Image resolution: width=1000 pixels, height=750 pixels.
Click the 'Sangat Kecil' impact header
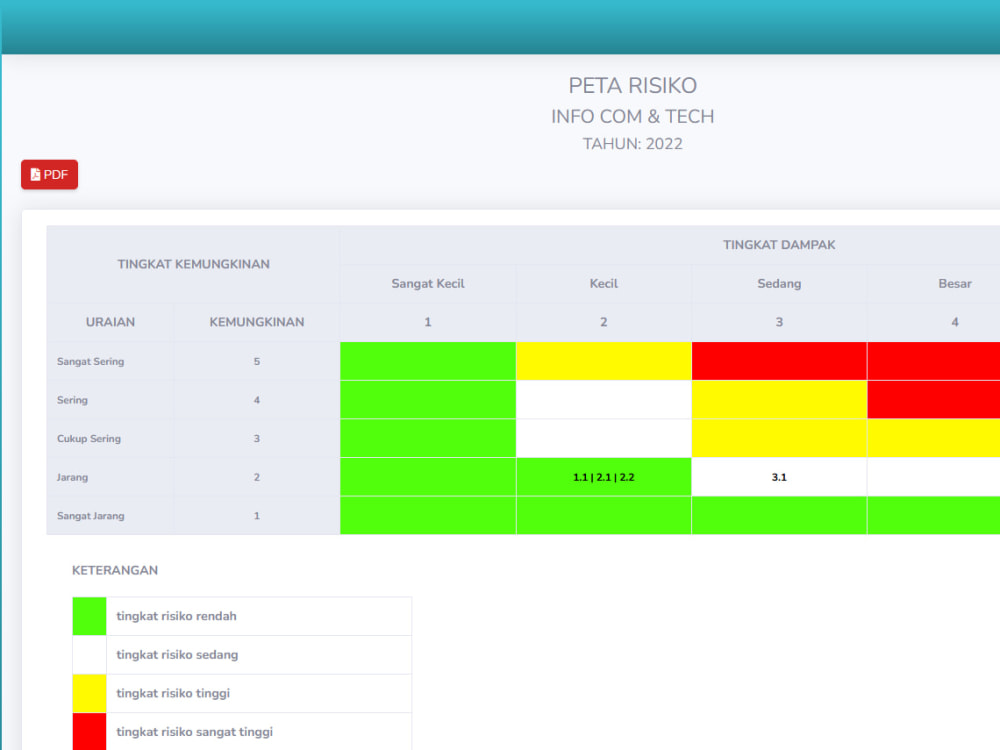pyautogui.click(x=428, y=284)
